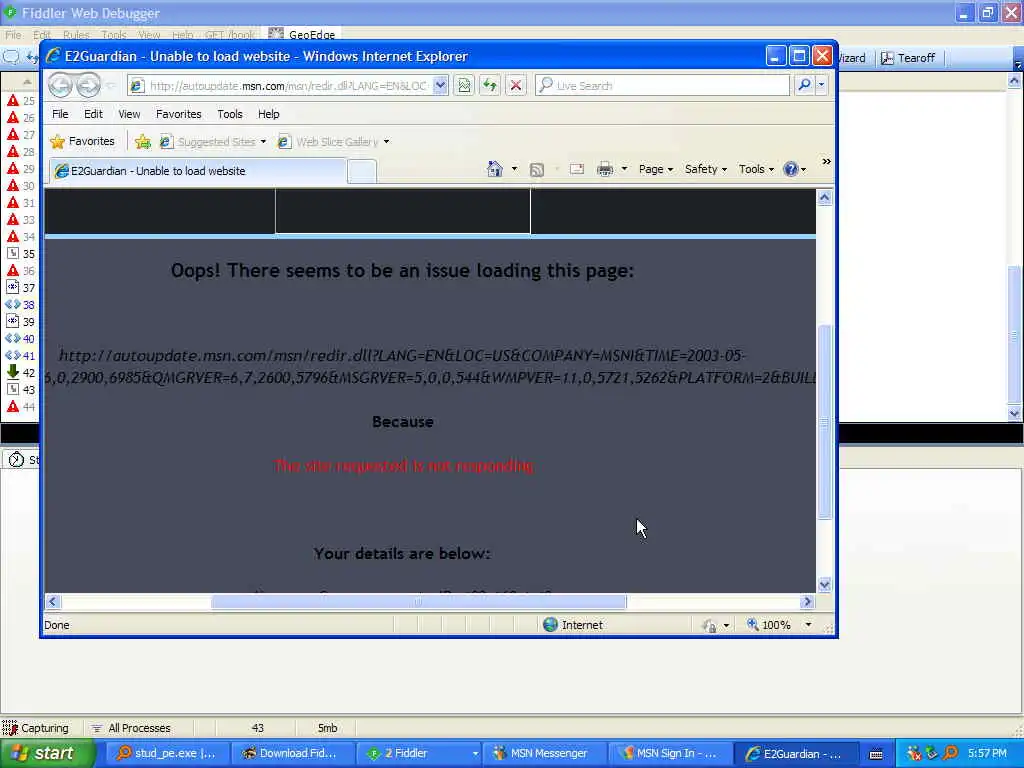Click the Home icon in command bar
1024x768 pixels.
(495, 169)
